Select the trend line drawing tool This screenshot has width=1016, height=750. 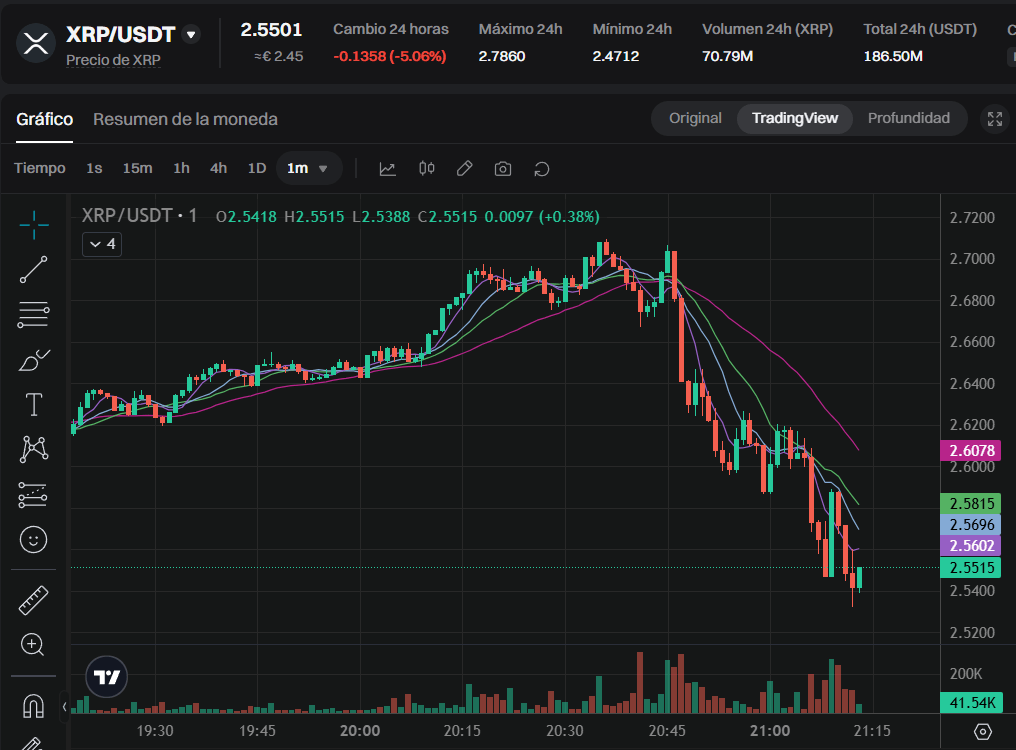coord(34,270)
